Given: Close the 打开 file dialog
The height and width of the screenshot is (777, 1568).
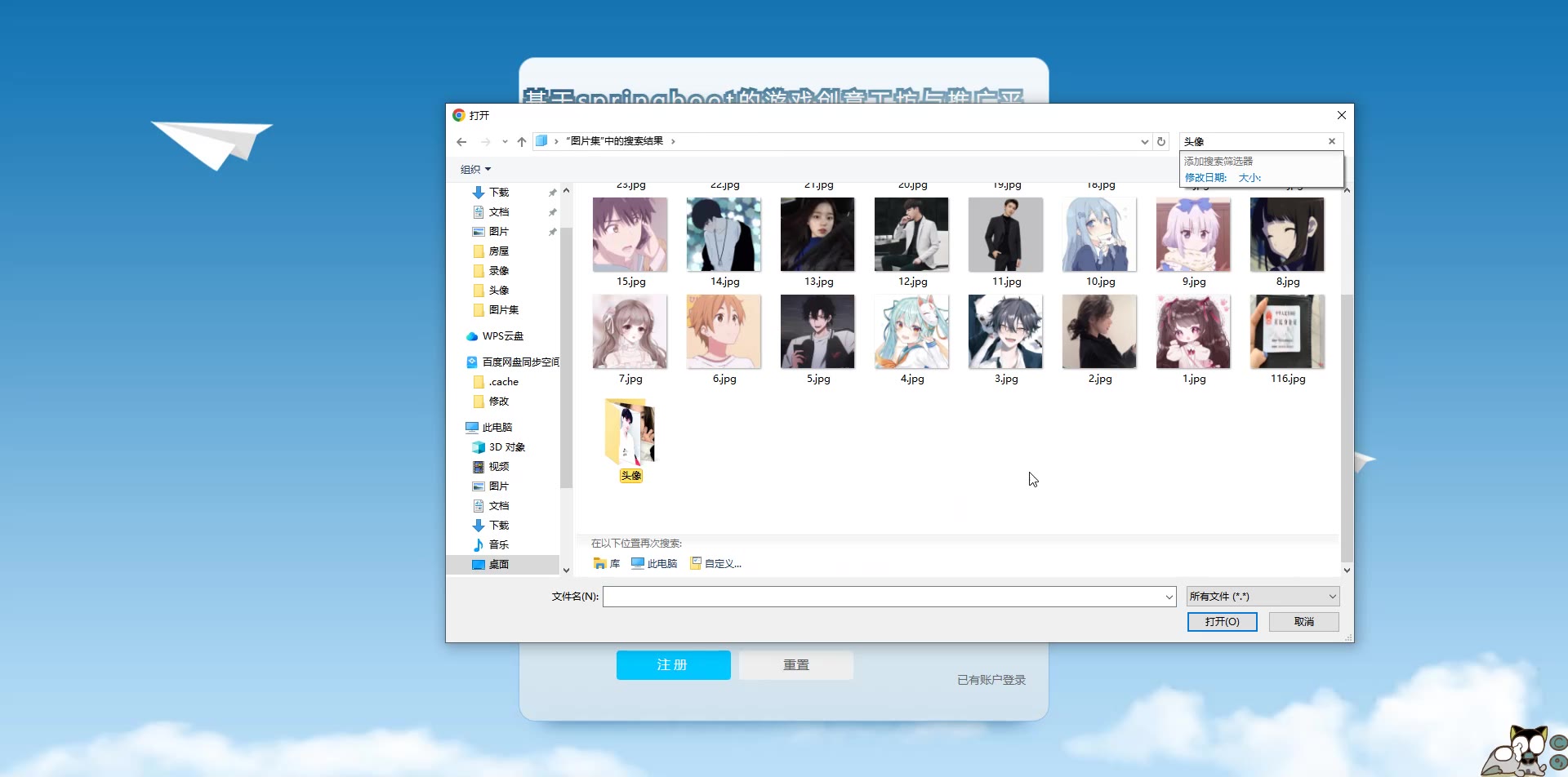Looking at the screenshot, I should point(1341,115).
